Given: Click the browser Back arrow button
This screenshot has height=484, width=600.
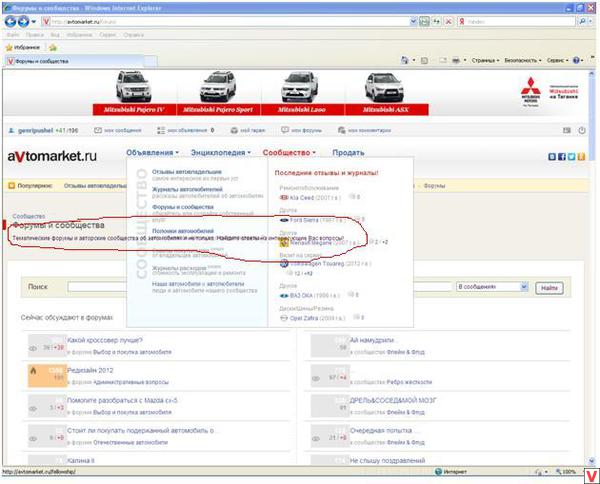Looking at the screenshot, I should click(x=10, y=21).
